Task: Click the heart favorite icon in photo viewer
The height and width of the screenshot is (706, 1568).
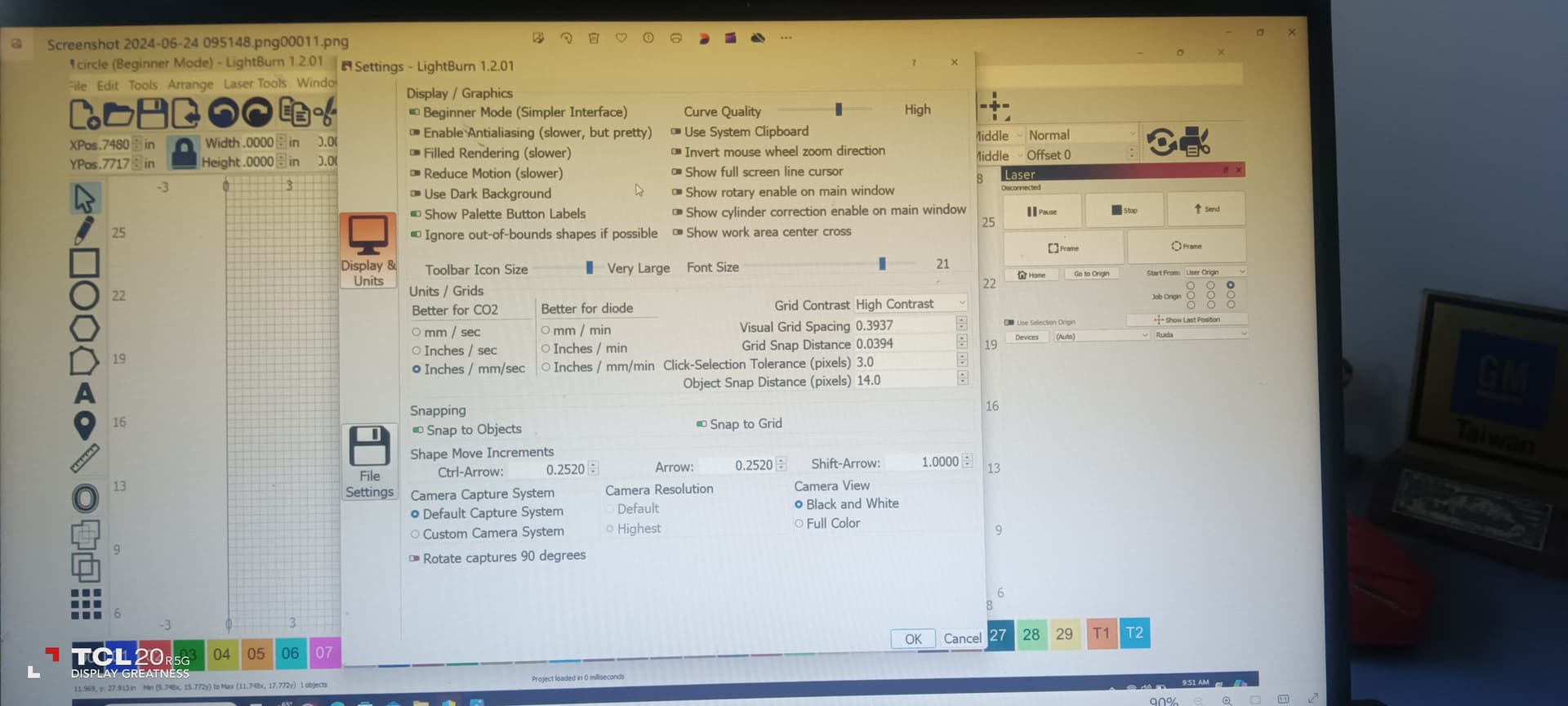Action: pos(621,38)
